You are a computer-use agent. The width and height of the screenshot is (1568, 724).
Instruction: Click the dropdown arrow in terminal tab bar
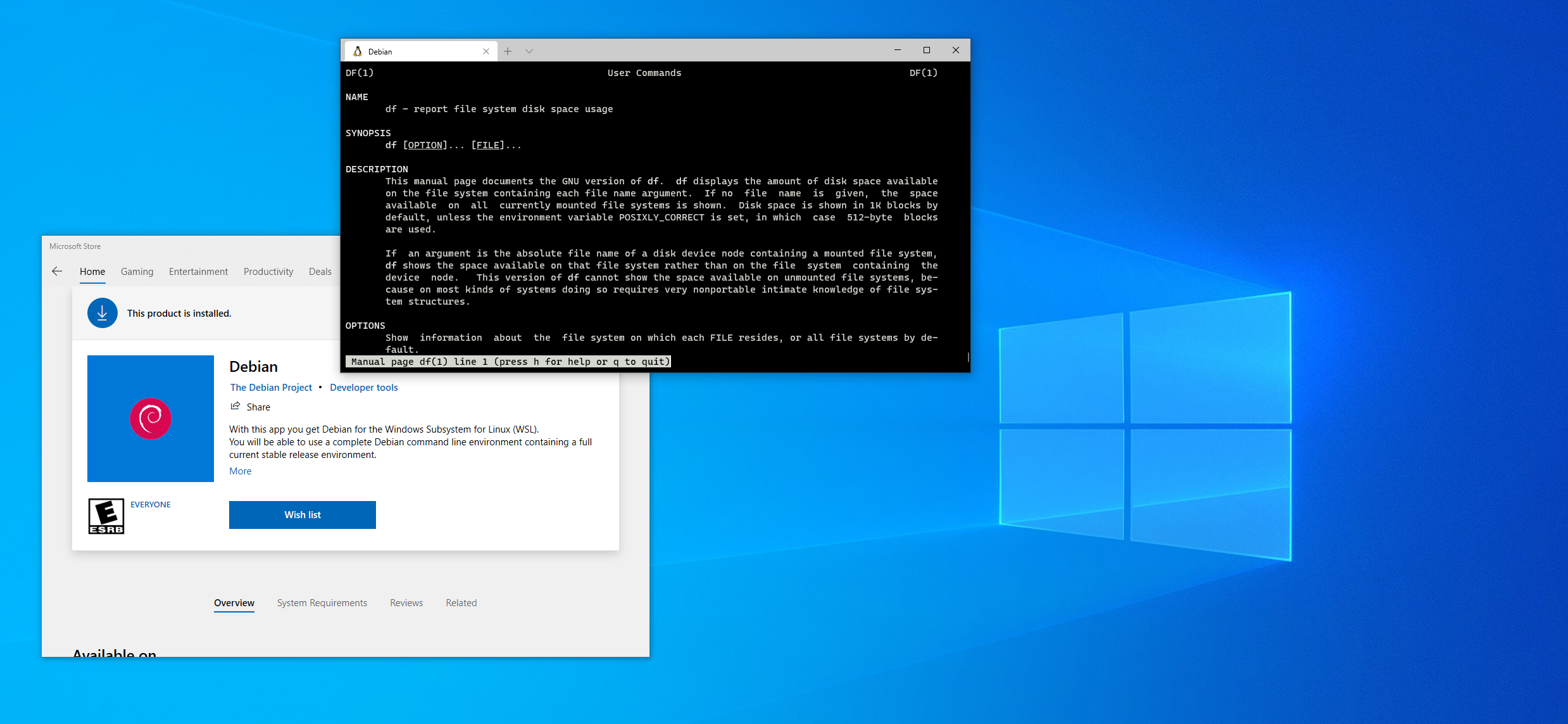[x=529, y=50]
